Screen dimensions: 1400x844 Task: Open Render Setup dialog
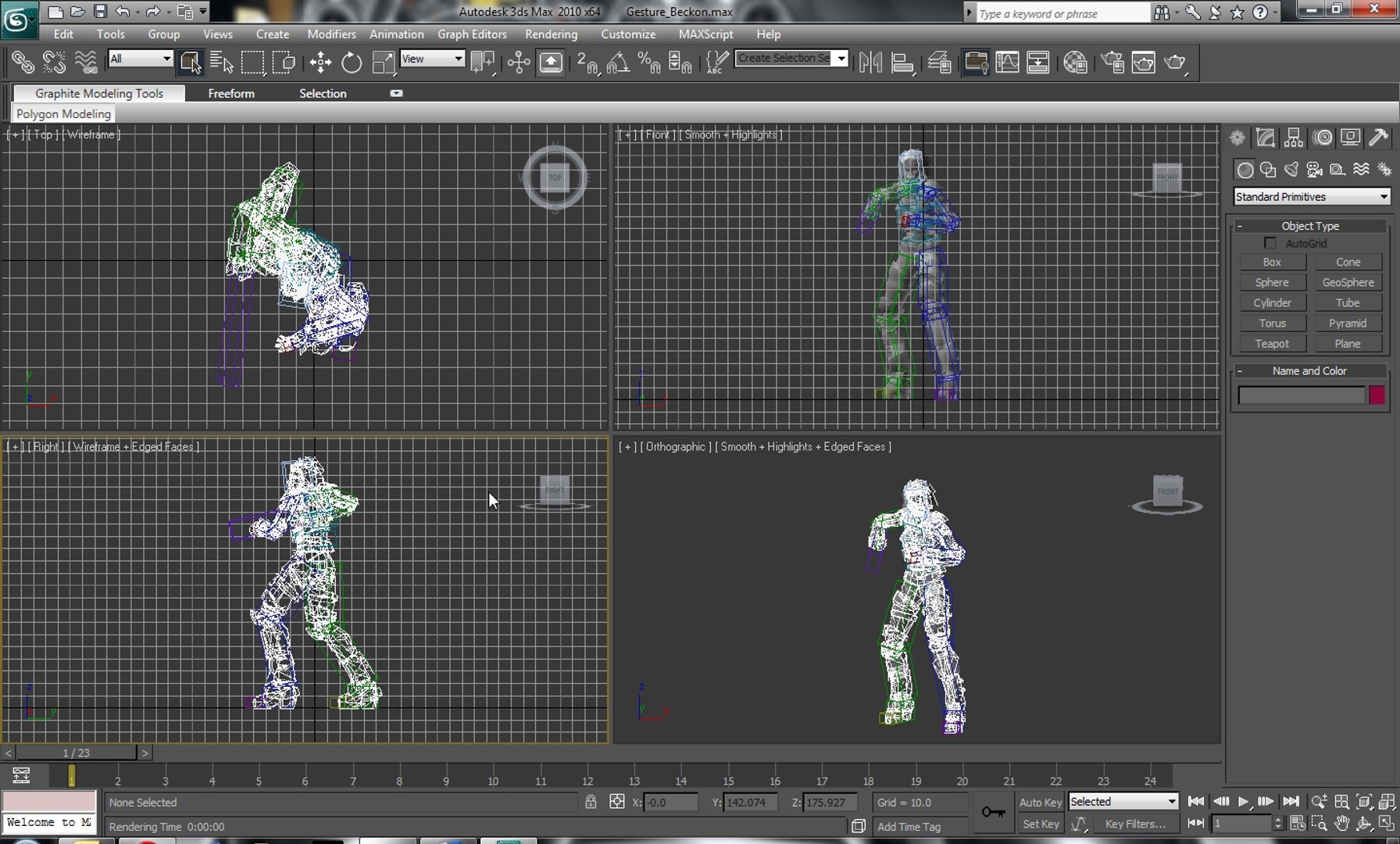coord(1112,63)
